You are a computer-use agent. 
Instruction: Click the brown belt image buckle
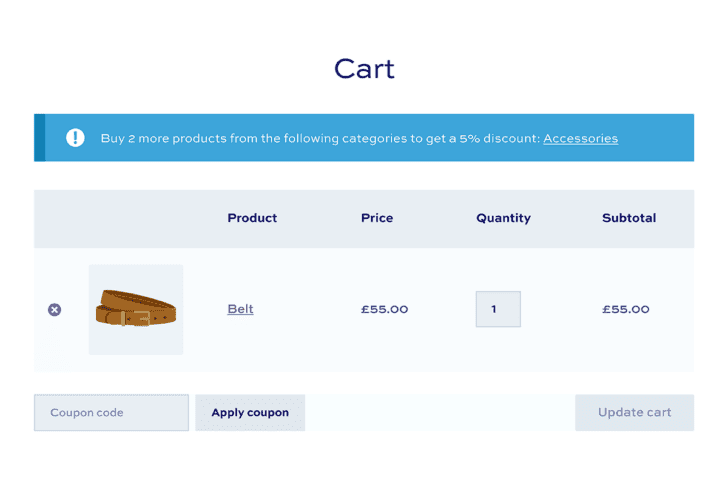[143, 318]
